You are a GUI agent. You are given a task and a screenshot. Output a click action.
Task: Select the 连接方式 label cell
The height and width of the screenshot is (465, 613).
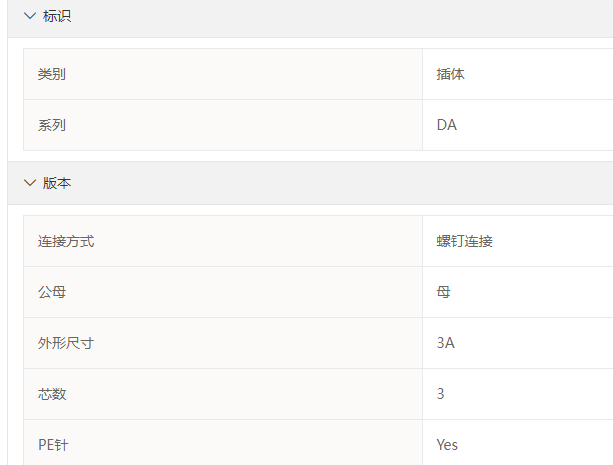coord(223,241)
